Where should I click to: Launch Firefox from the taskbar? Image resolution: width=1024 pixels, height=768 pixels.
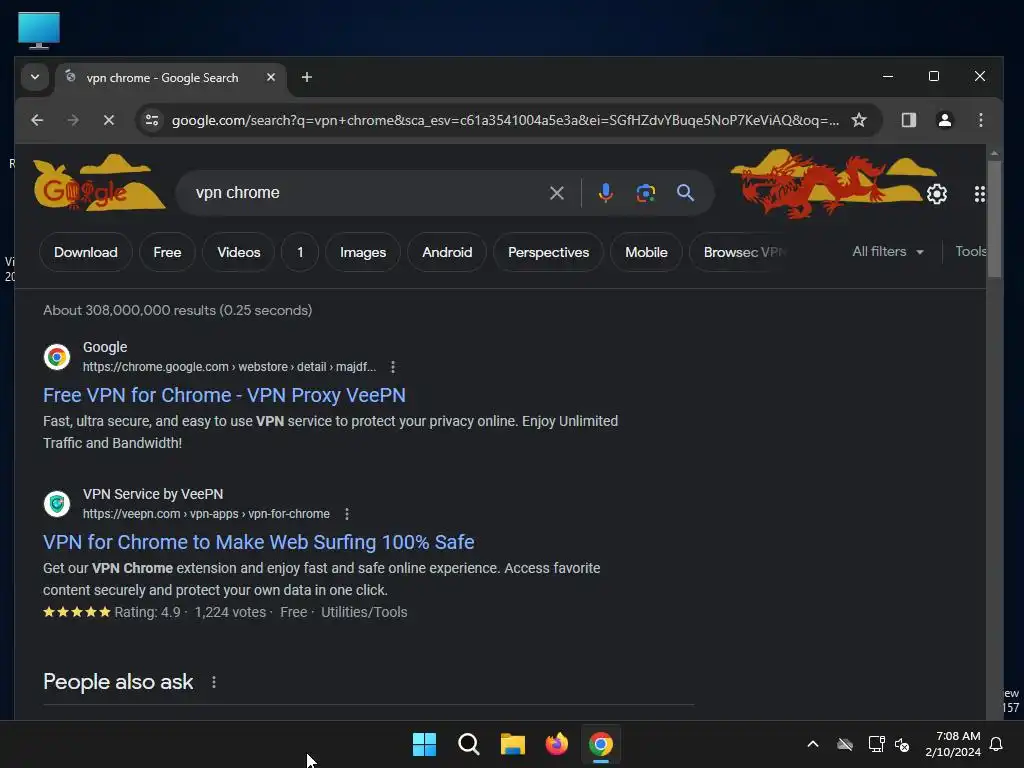pos(556,744)
